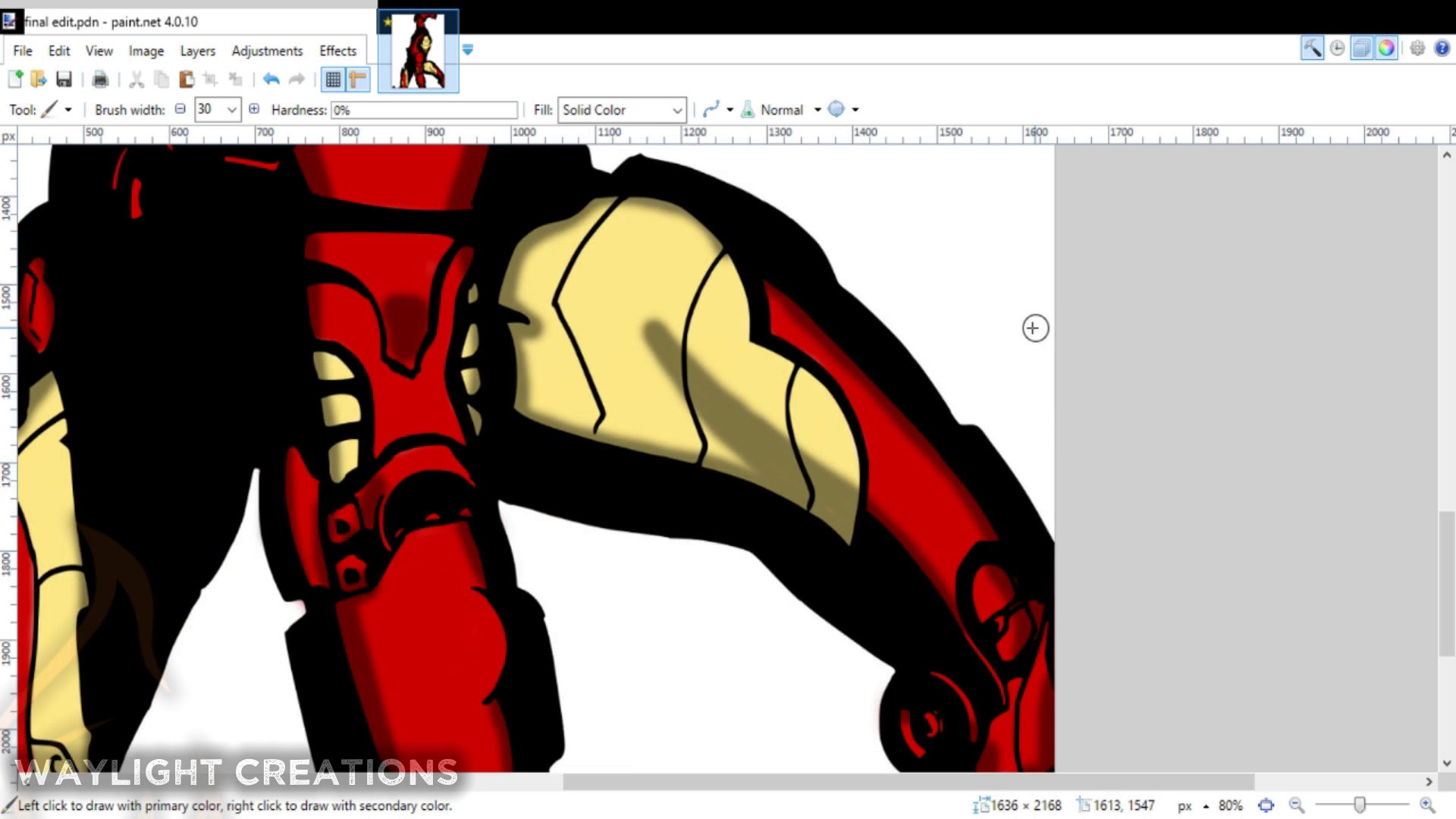
Task: Click the Paste clipboard icon
Action: pyautogui.click(x=187, y=79)
